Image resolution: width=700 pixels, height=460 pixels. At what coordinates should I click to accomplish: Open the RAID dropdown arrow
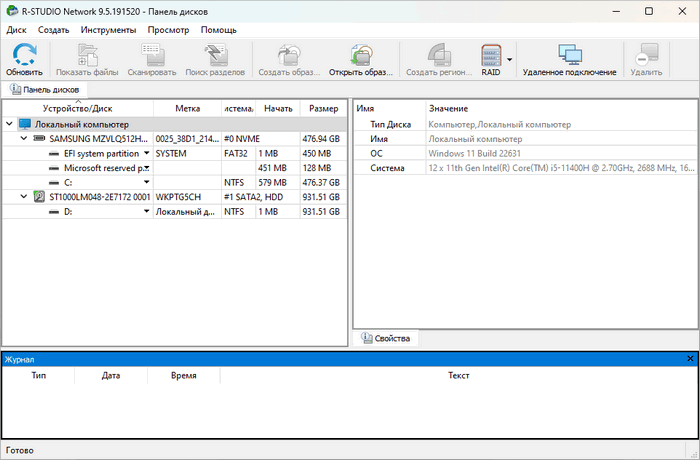[x=510, y=60]
